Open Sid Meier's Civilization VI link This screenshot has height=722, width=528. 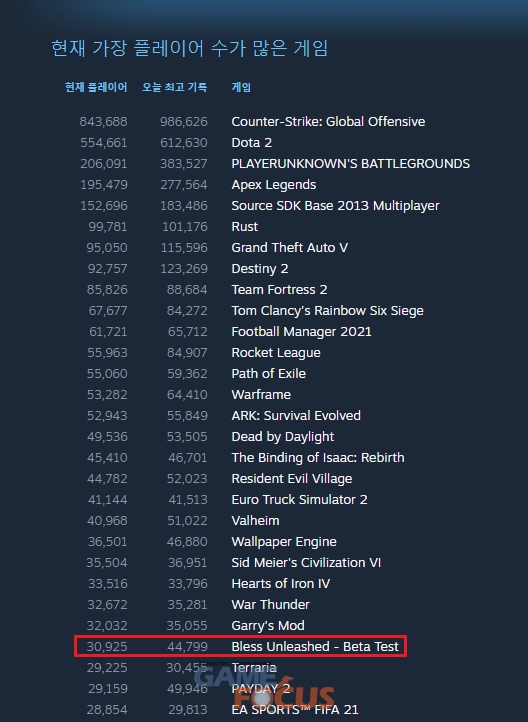click(x=306, y=563)
